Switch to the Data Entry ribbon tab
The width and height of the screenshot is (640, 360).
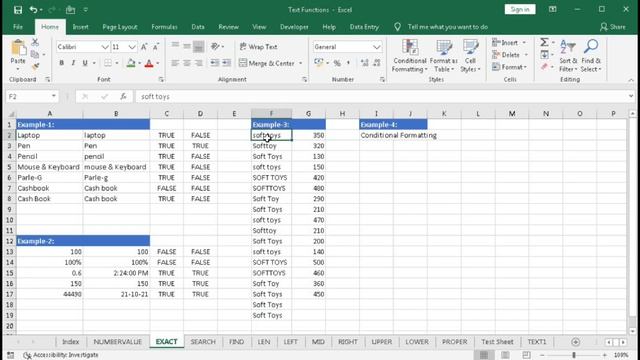click(364, 27)
